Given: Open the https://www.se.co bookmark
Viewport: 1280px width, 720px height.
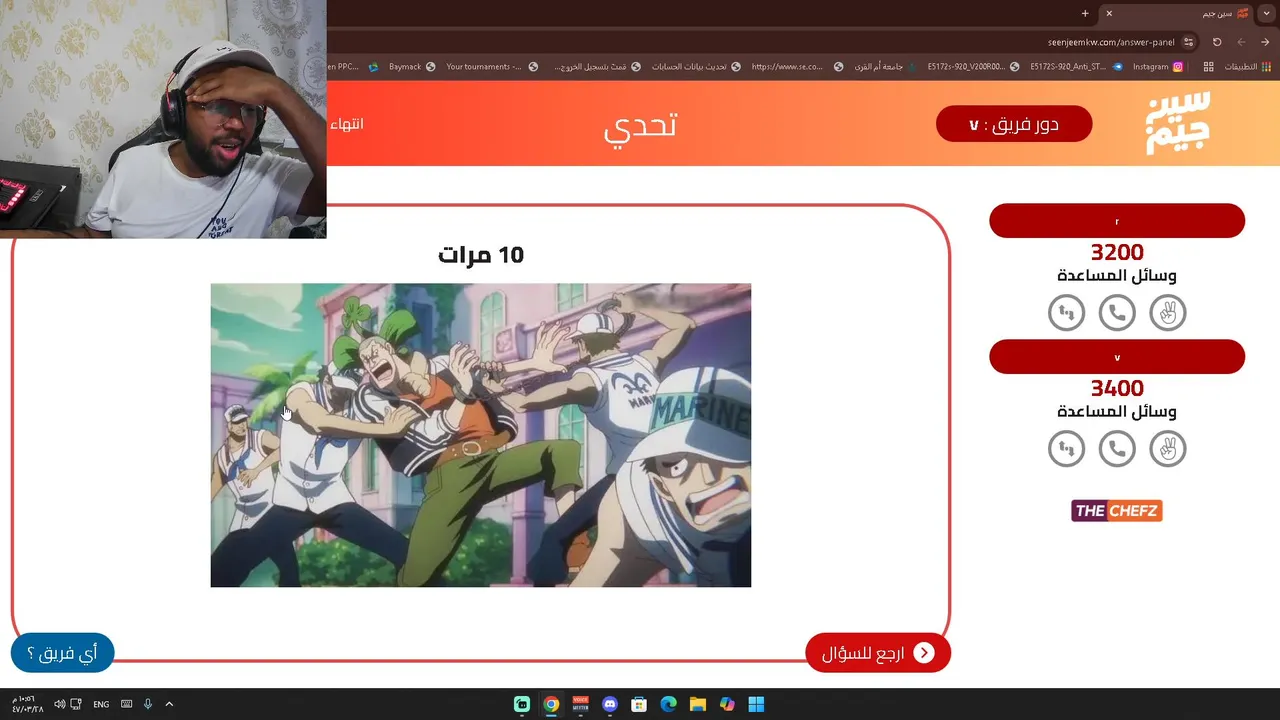Looking at the screenshot, I should pos(796,67).
